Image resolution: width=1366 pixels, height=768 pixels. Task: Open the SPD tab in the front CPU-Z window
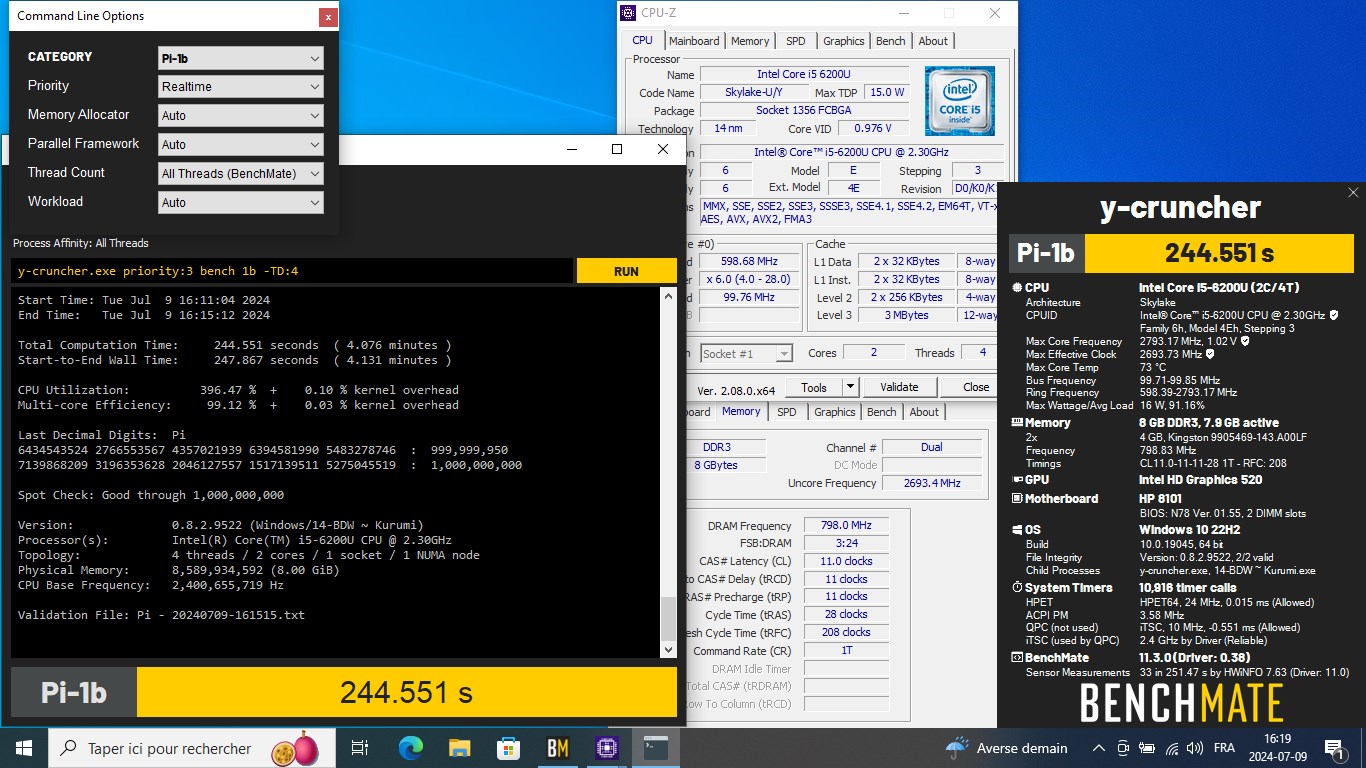point(795,41)
